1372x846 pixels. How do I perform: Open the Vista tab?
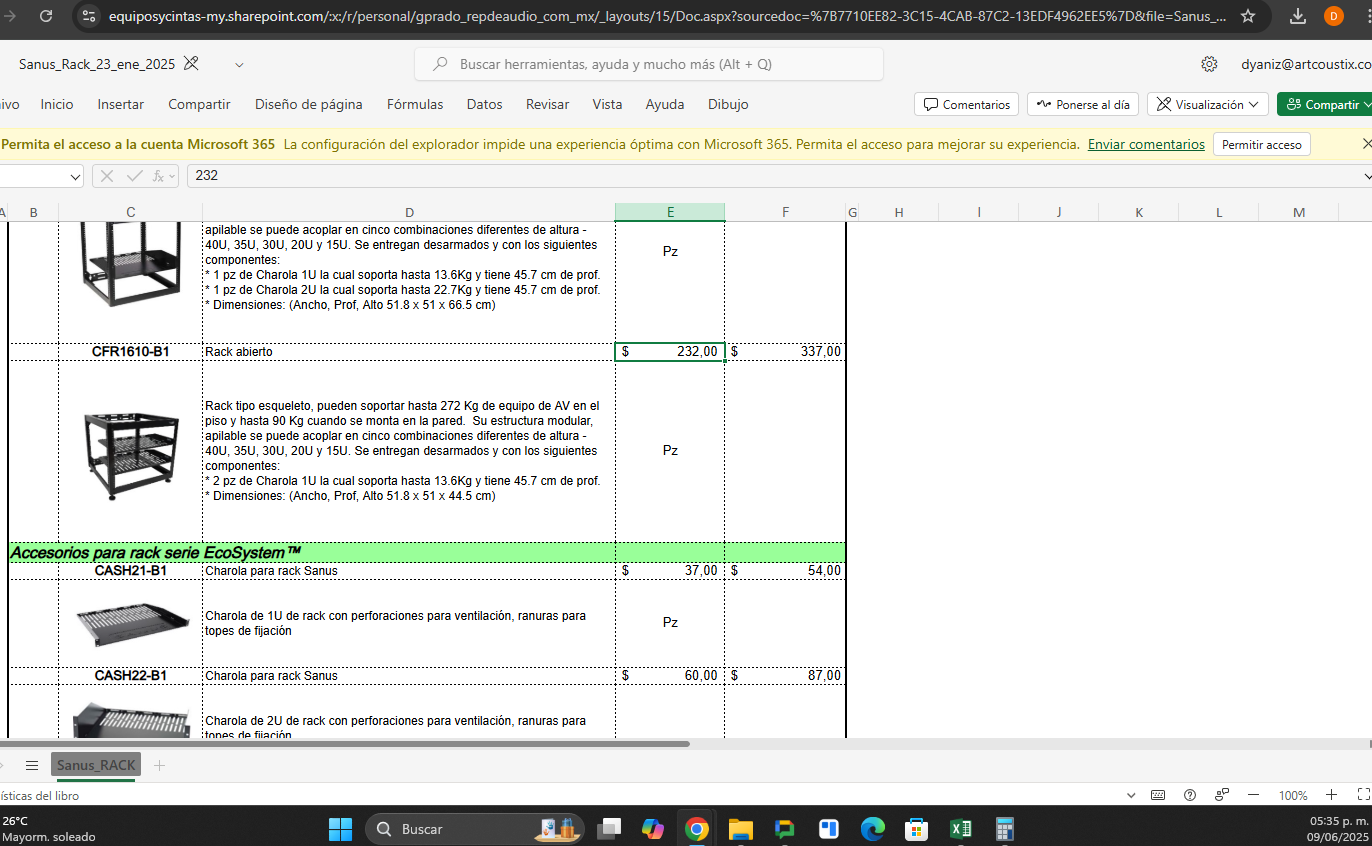click(607, 104)
